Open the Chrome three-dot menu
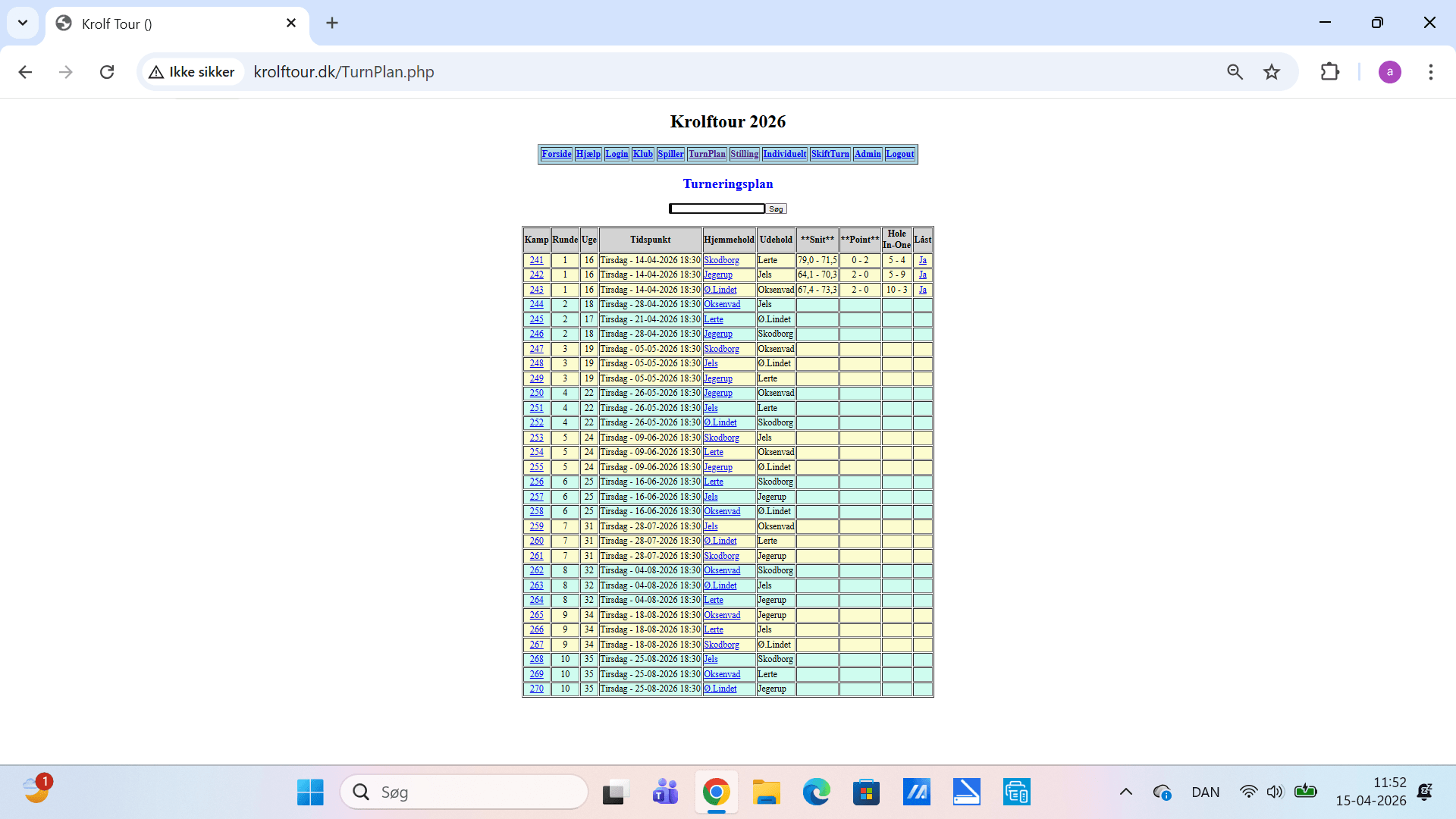 coord(1430,72)
